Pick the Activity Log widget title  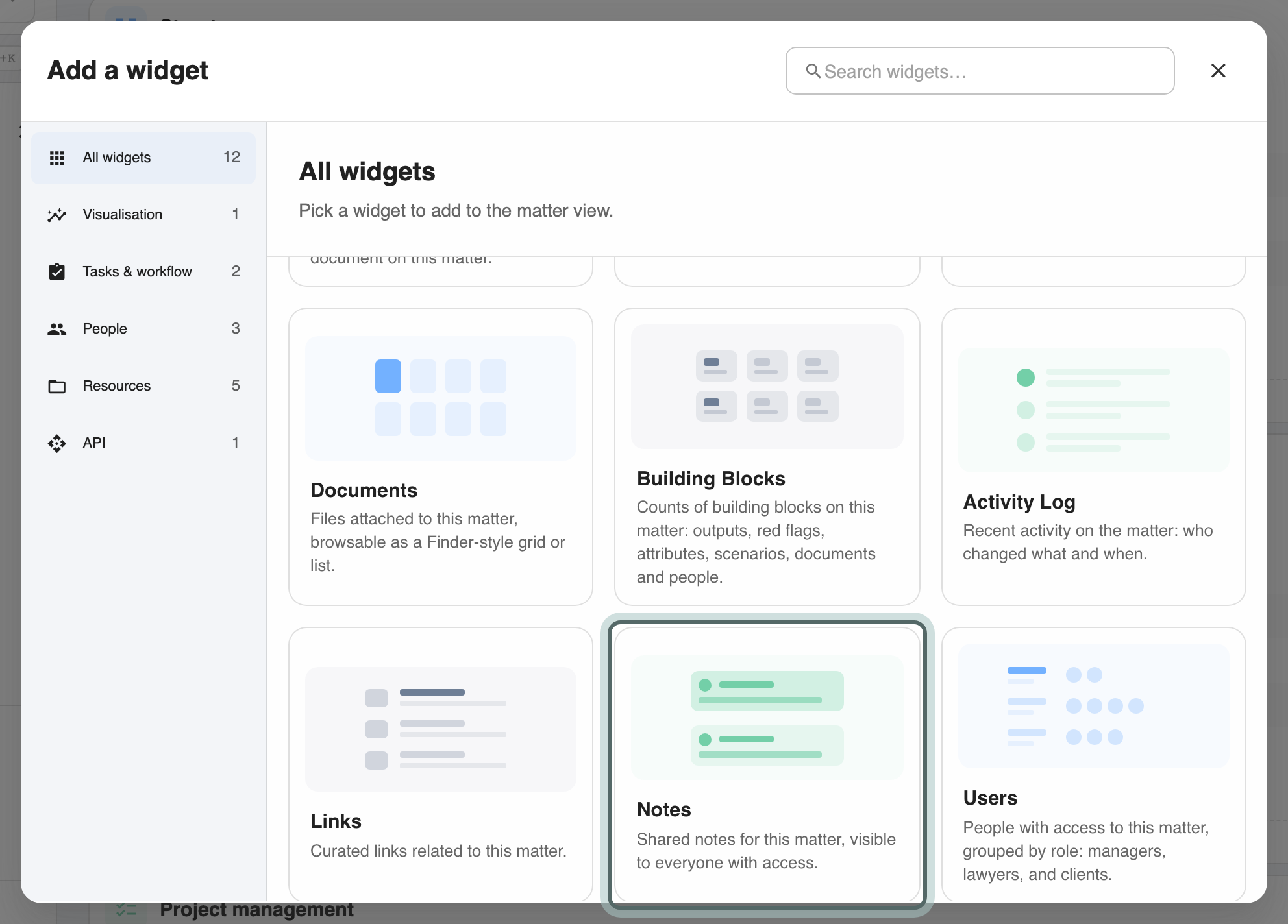[1019, 502]
